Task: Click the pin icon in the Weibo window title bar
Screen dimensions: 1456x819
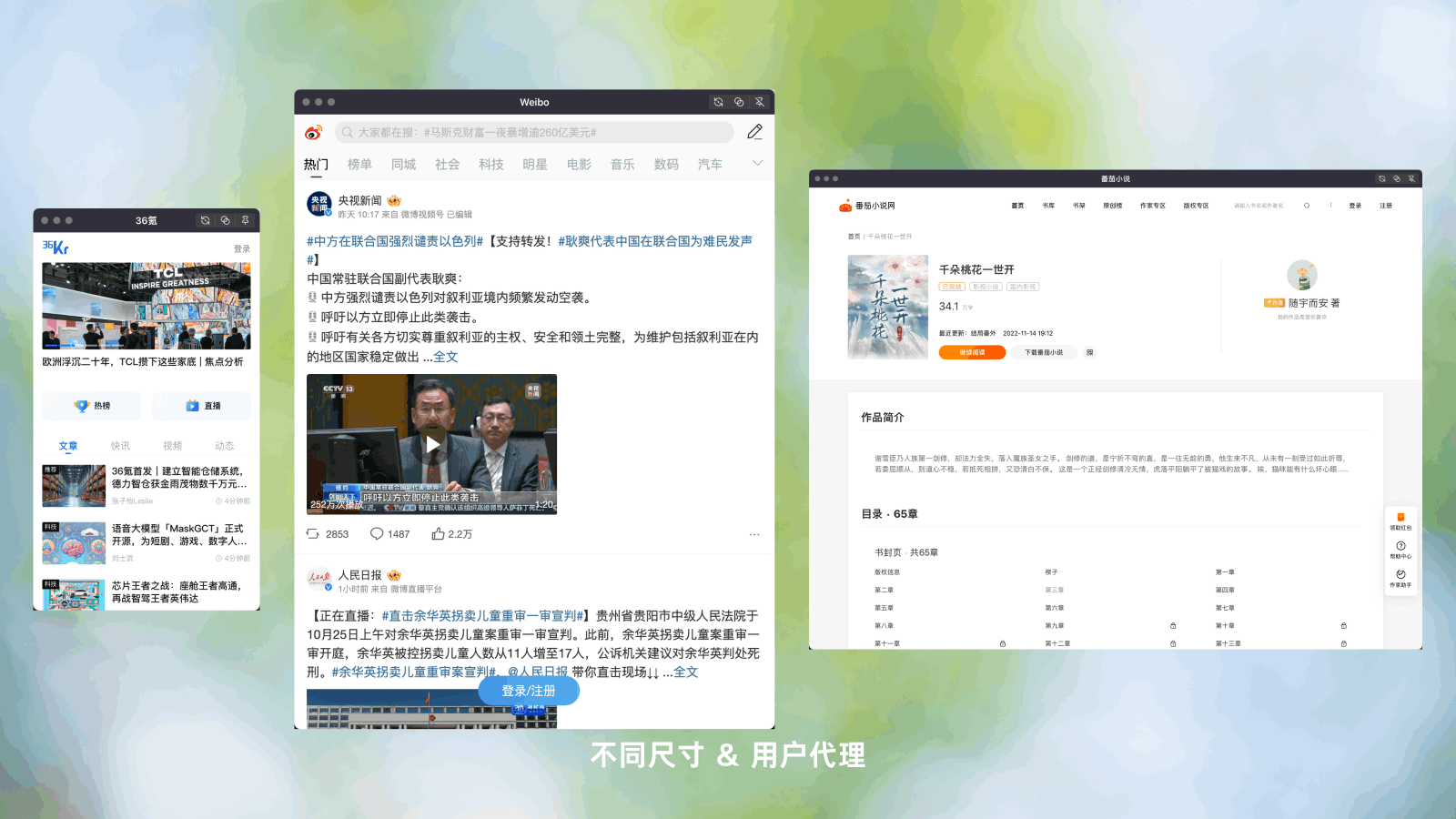Action: pyautogui.click(x=760, y=102)
